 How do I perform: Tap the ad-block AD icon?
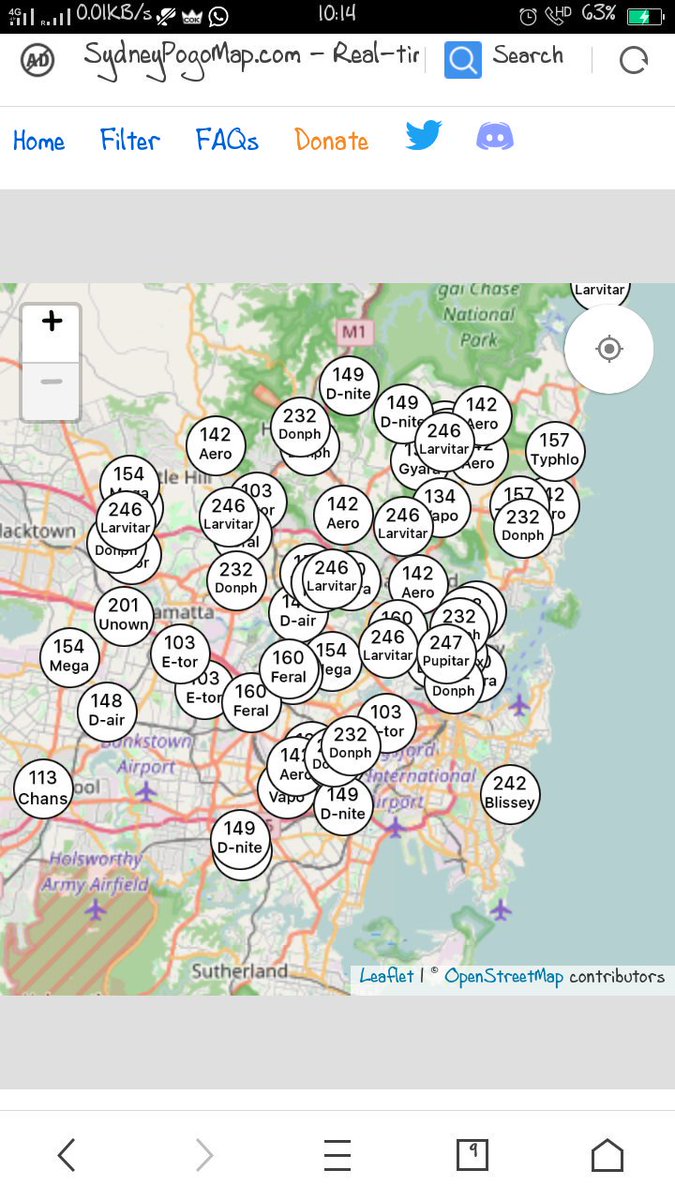pyautogui.click(x=38, y=60)
